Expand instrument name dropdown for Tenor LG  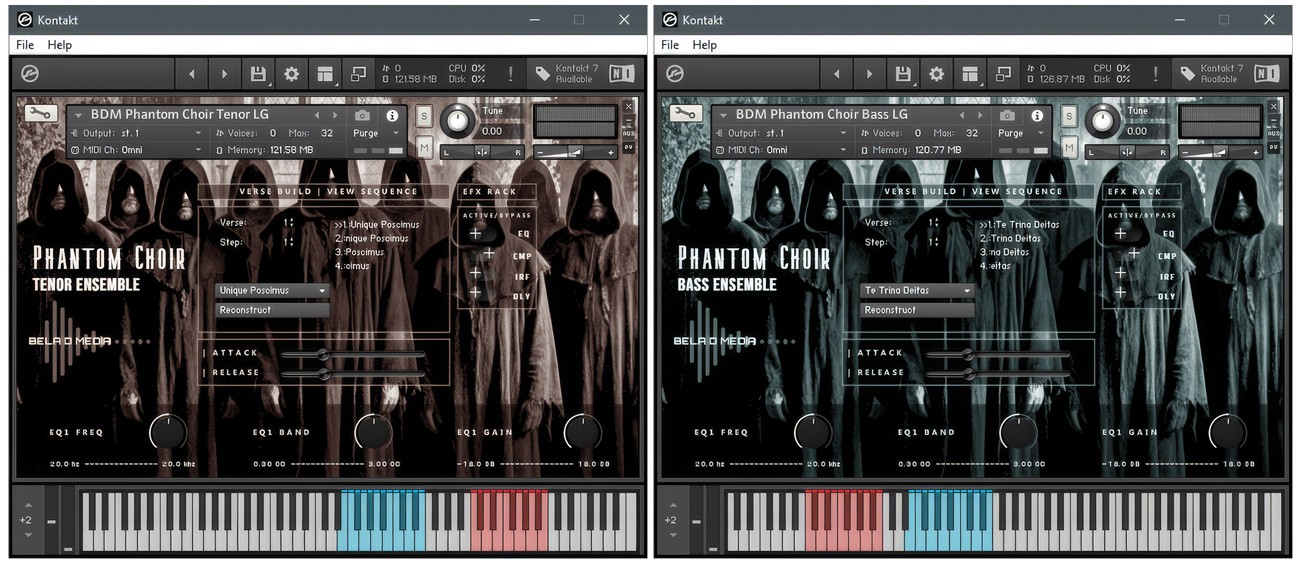click(x=79, y=115)
